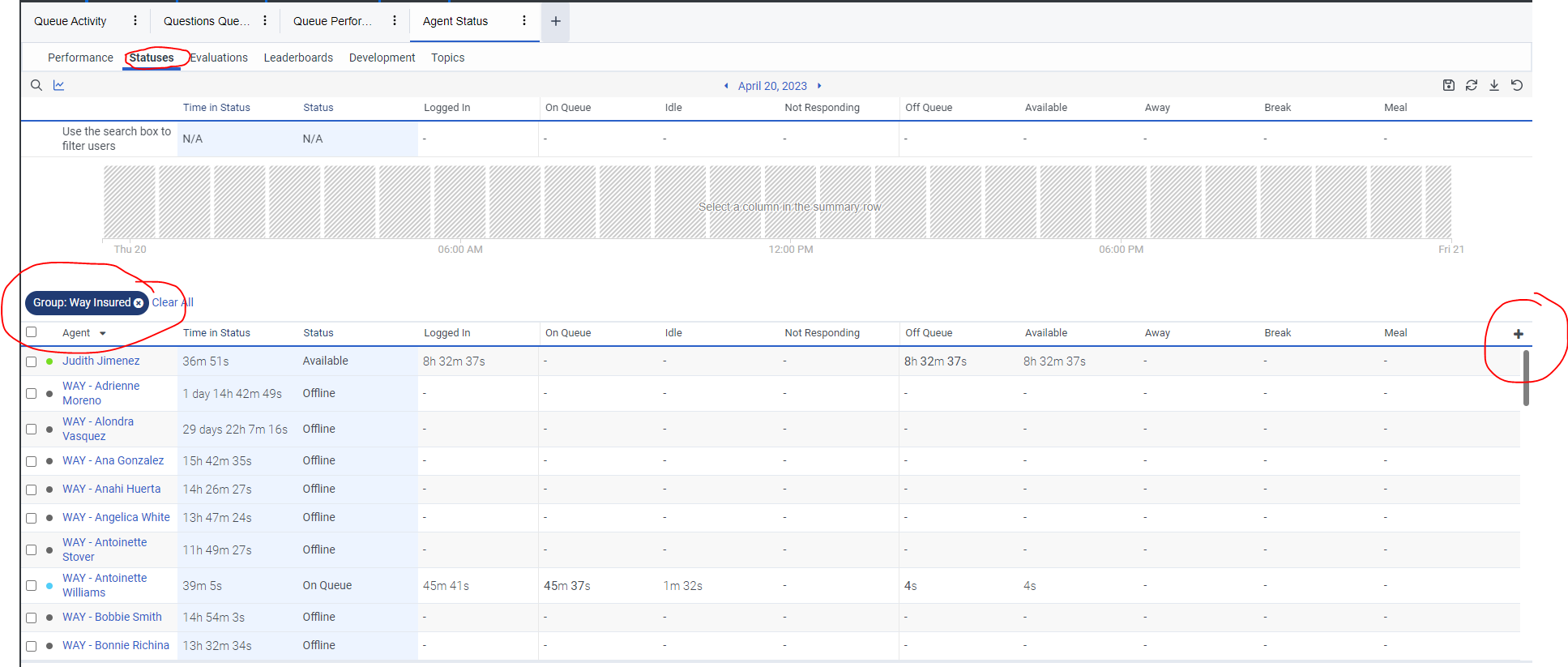
Task: Click the reset view icon
Action: 1517,85
